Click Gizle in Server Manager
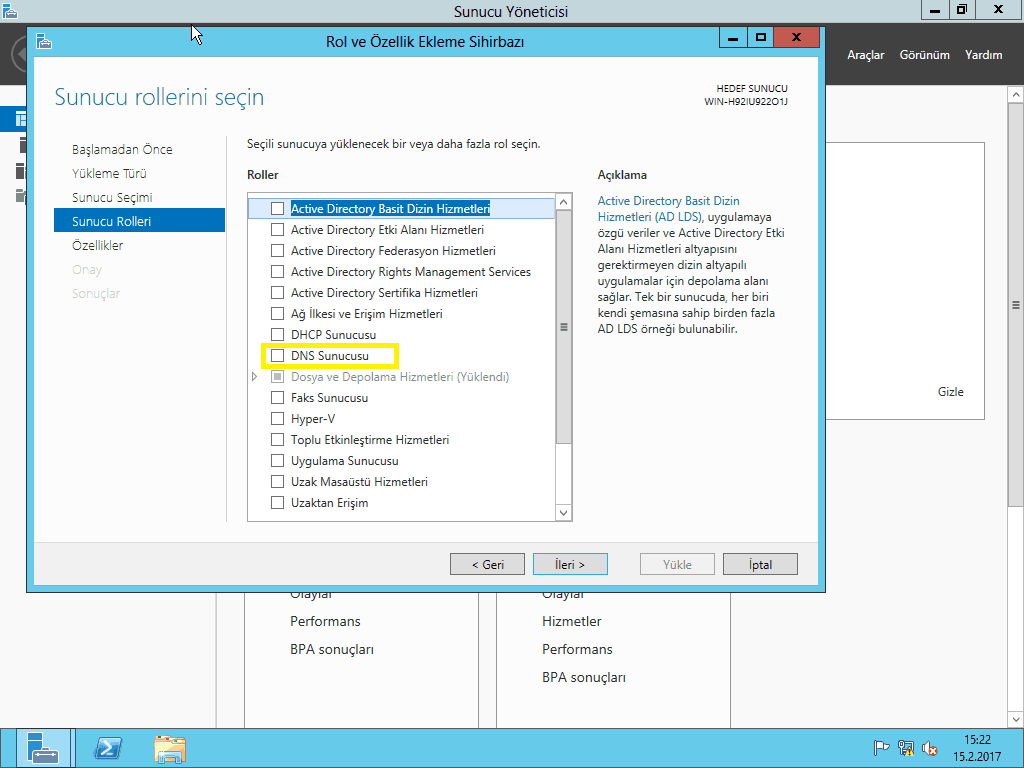 (x=951, y=392)
